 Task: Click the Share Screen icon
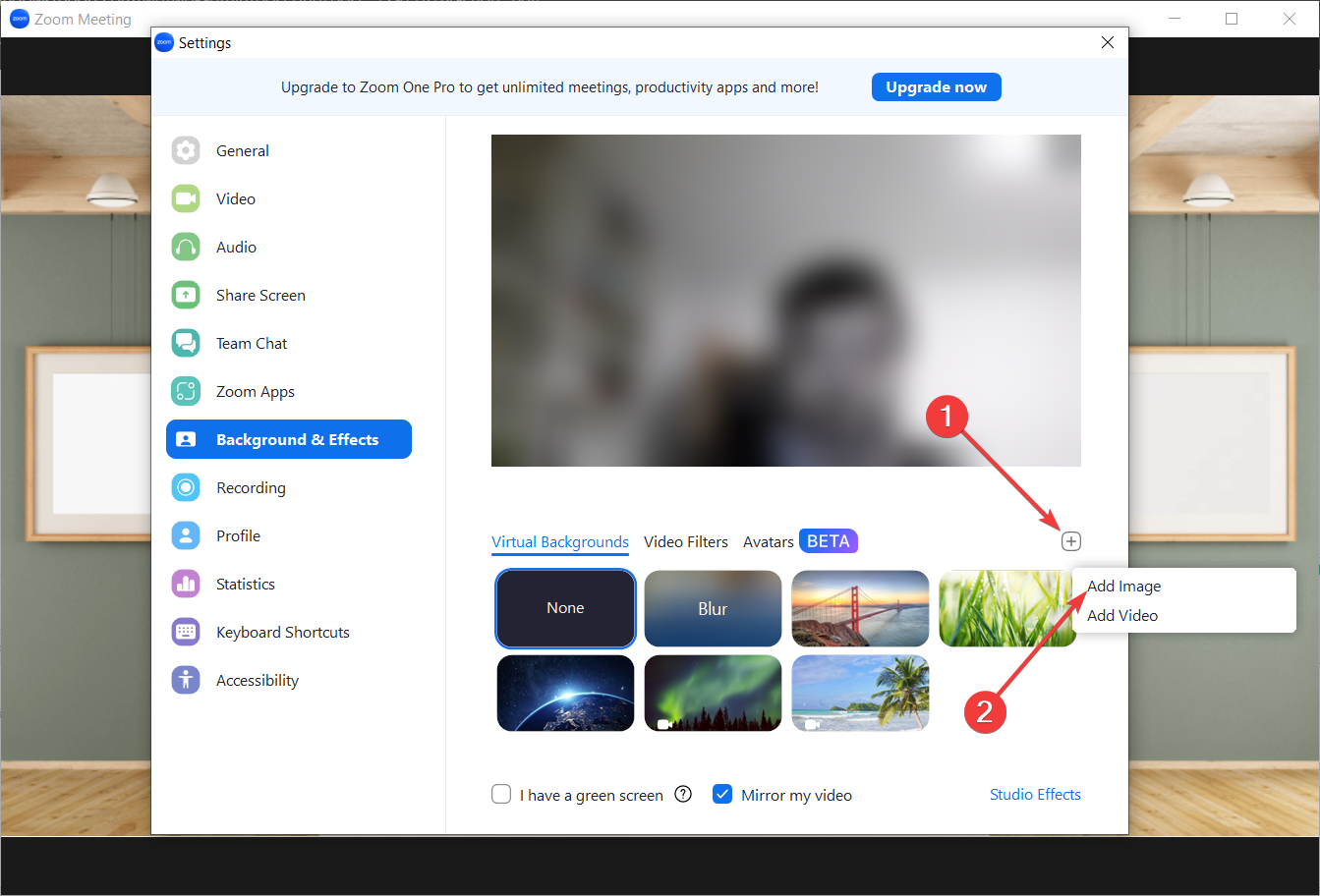[186, 295]
